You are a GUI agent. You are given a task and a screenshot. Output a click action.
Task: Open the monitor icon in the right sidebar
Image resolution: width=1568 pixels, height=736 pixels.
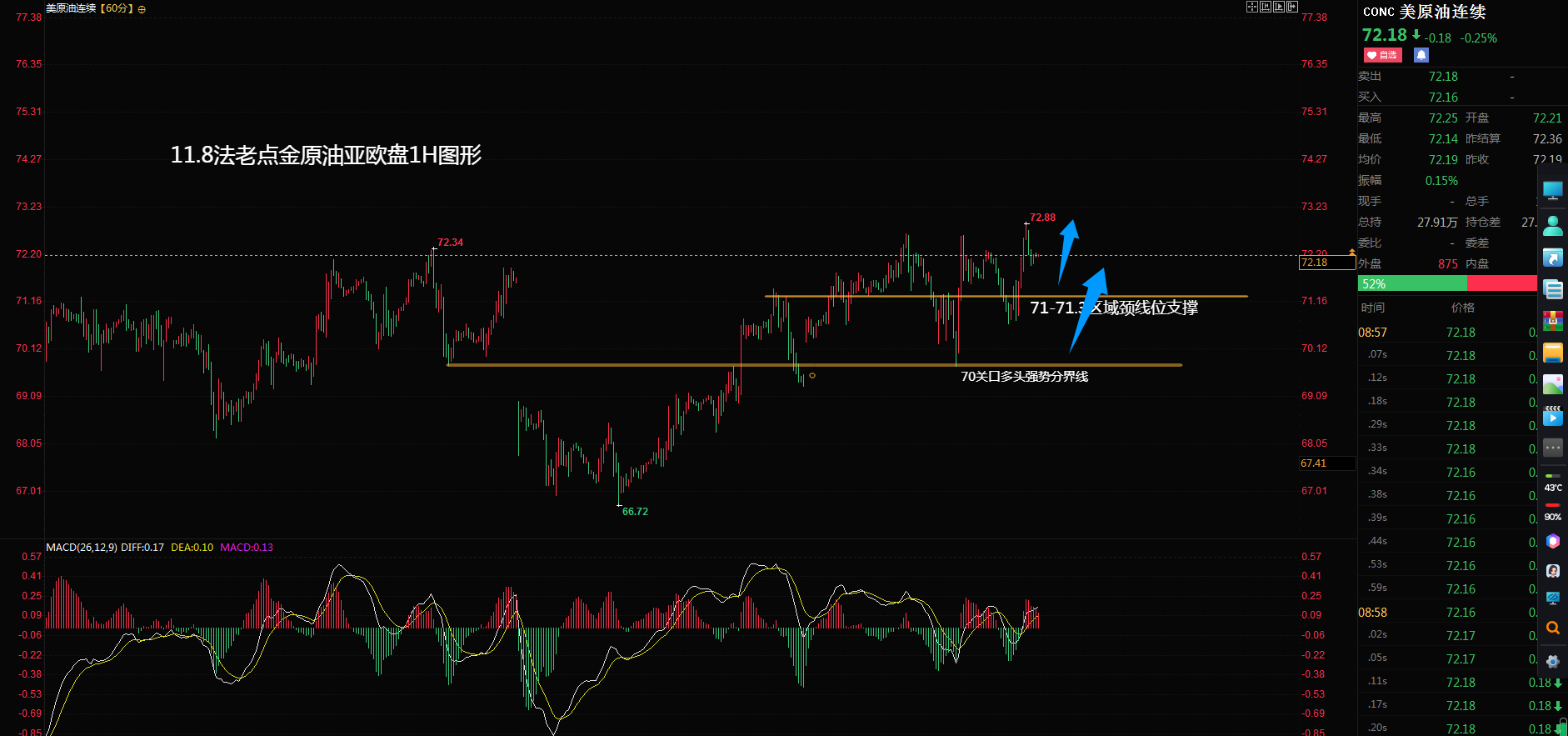pyautogui.click(x=1552, y=191)
